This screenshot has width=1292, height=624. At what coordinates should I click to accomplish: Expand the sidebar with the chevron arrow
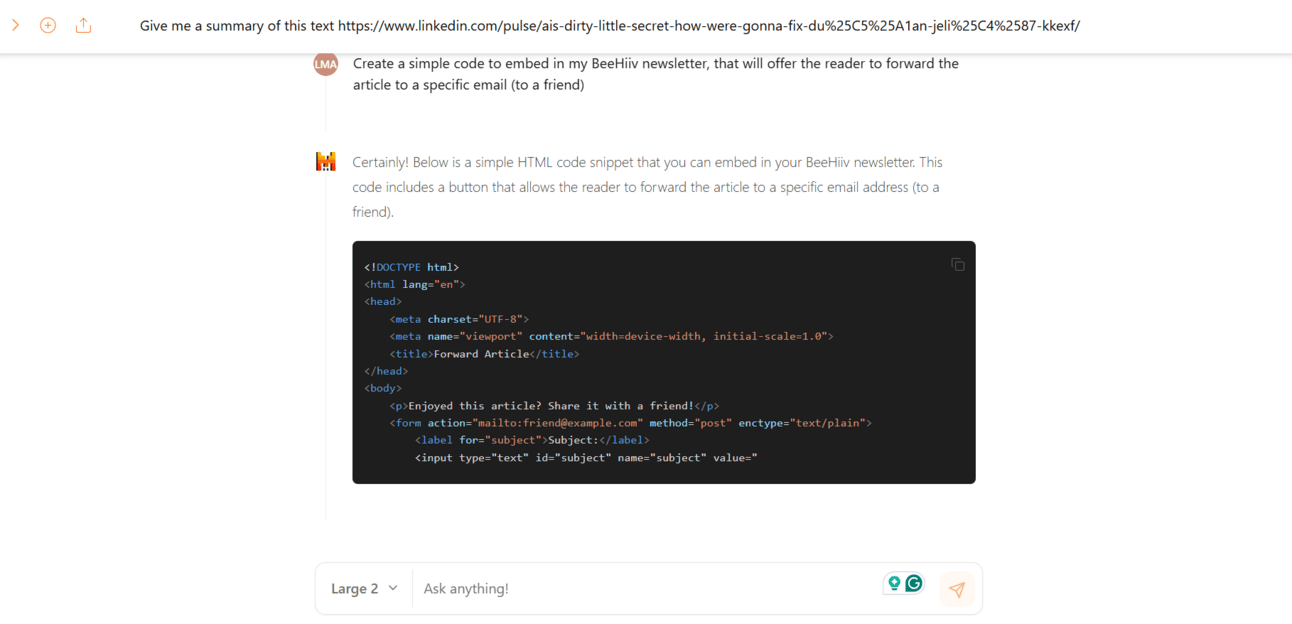[15, 25]
